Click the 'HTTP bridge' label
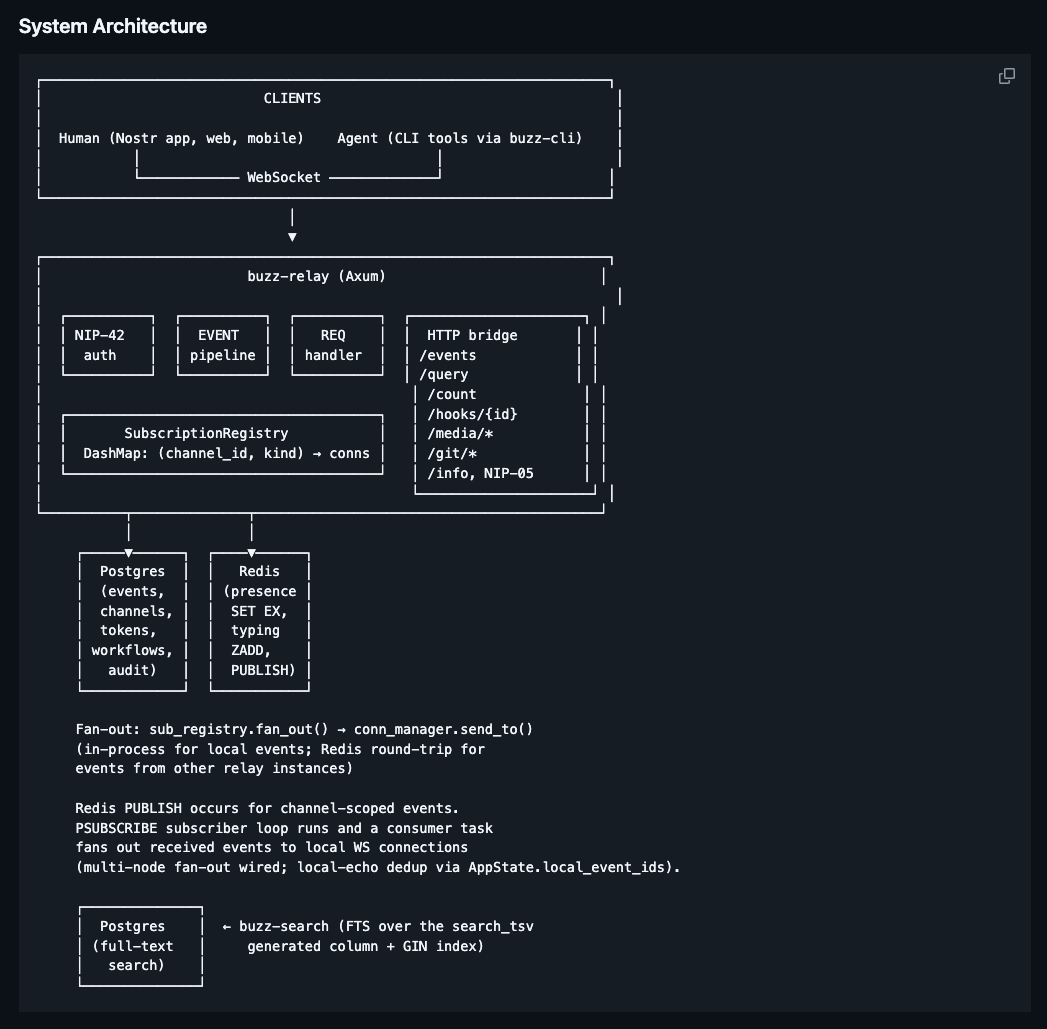Screen dimensions: 1047x1029 472,335
